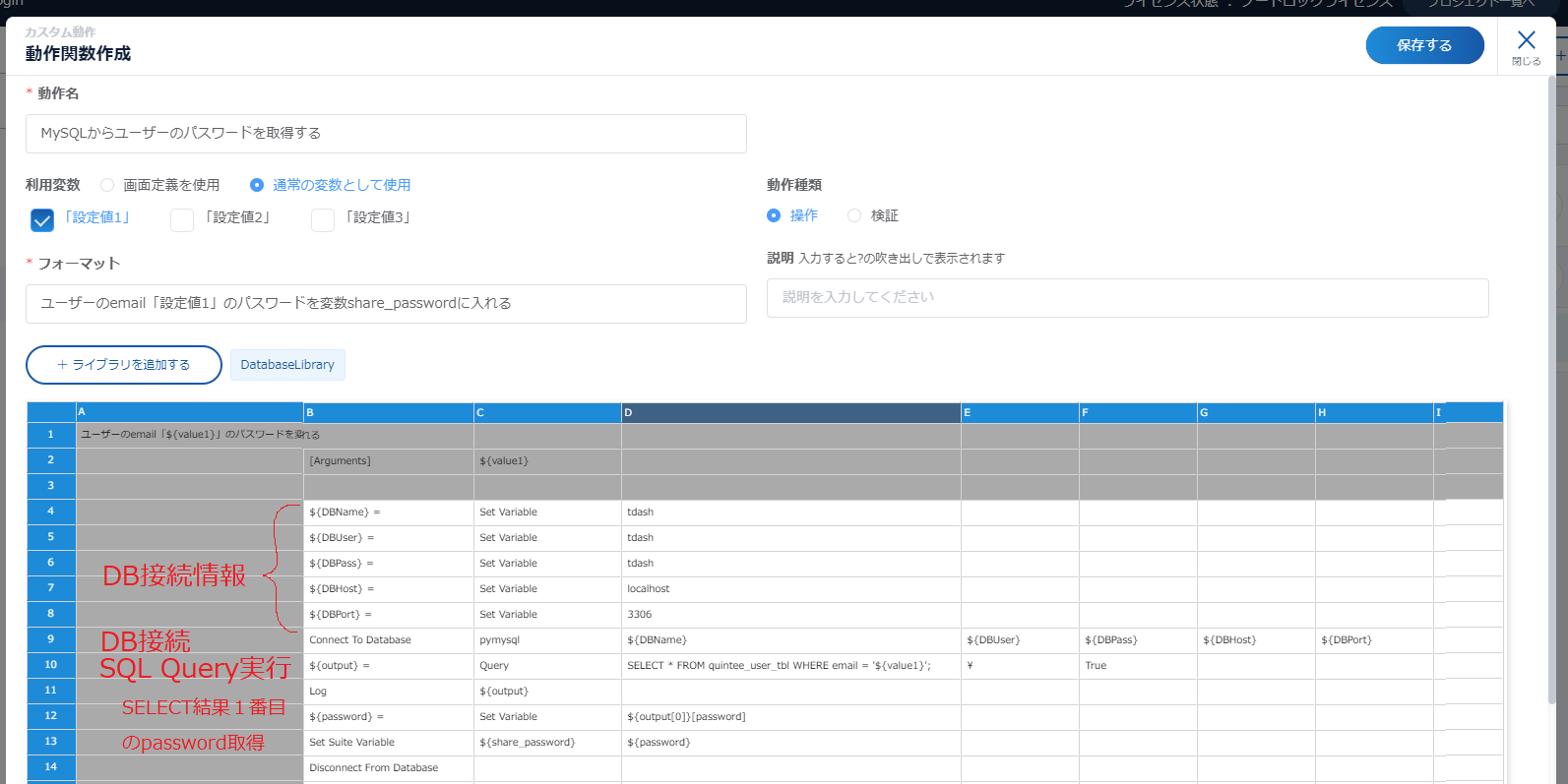The height and width of the screenshot is (784, 1568).
Task: Click the DatabaseLibrary tag
Action: [x=287, y=365]
